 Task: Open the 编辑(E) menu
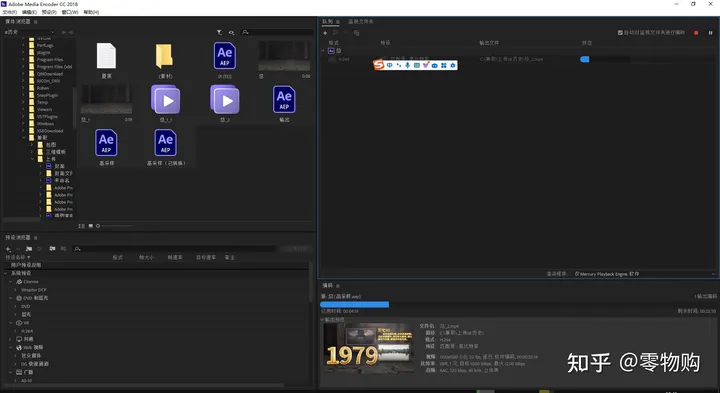[29, 12]
